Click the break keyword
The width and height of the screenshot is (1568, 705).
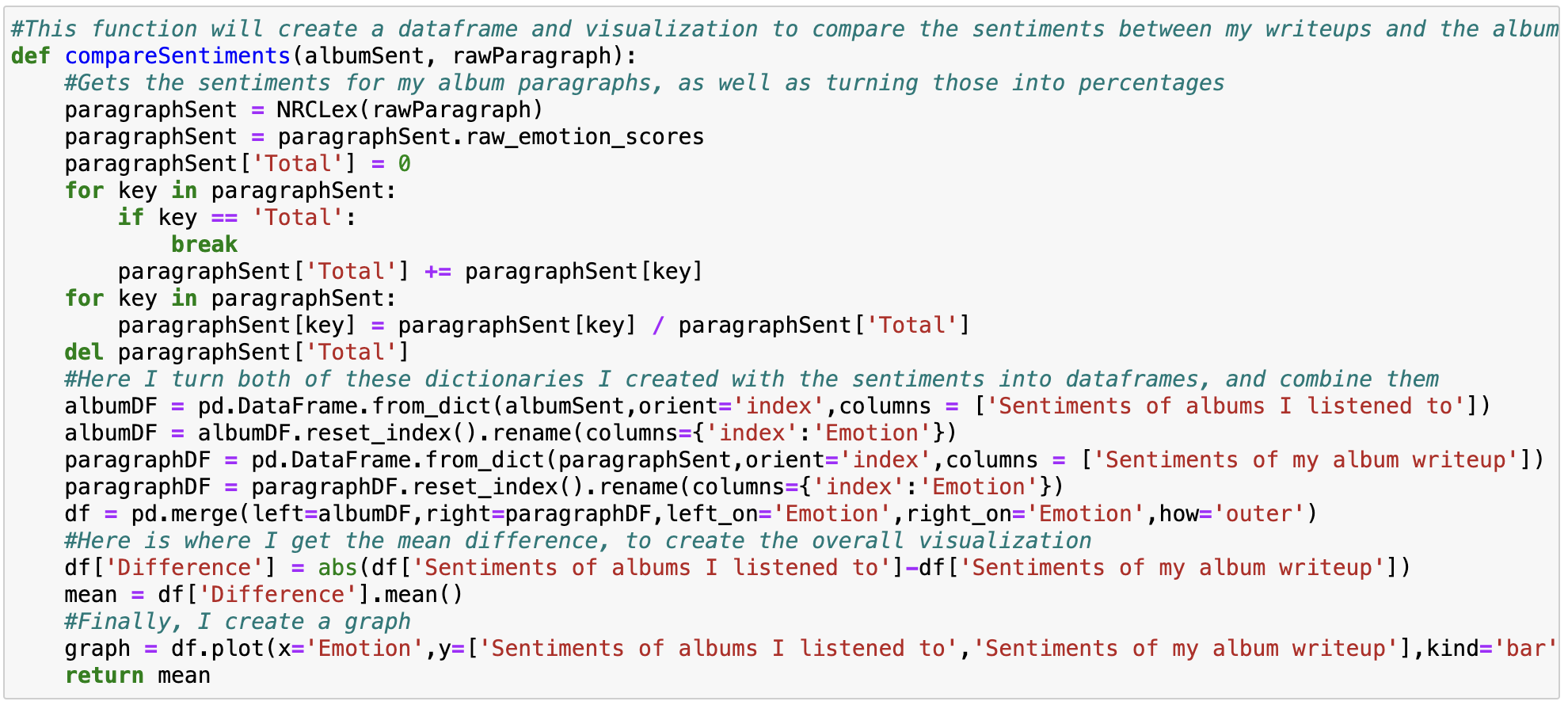(204, 245)
